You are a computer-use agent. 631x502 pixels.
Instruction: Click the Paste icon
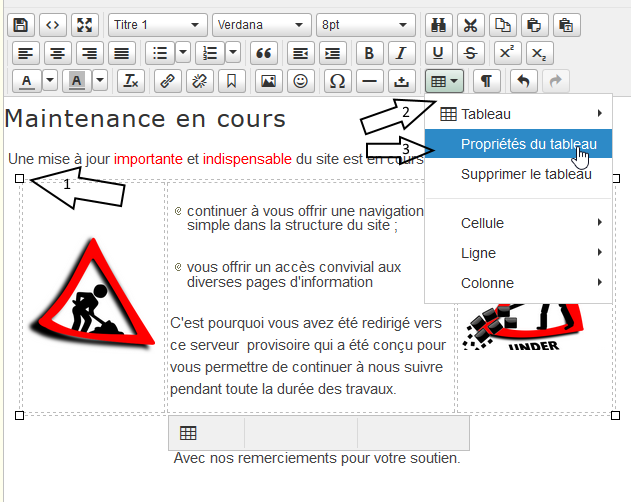click(x=534, y=25)
